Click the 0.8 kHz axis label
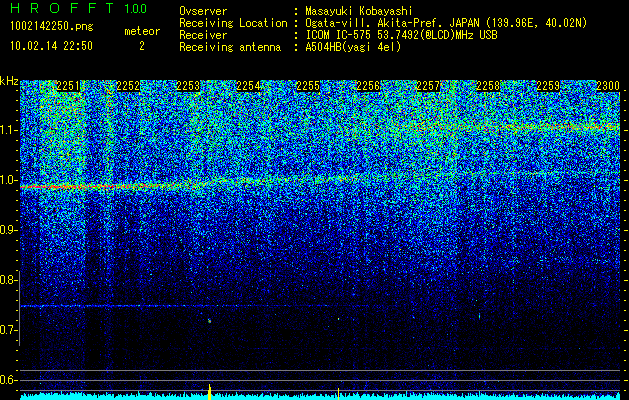The width and height of the screenshot is (629, 400). pyautogui.click(x=9, y=280)
